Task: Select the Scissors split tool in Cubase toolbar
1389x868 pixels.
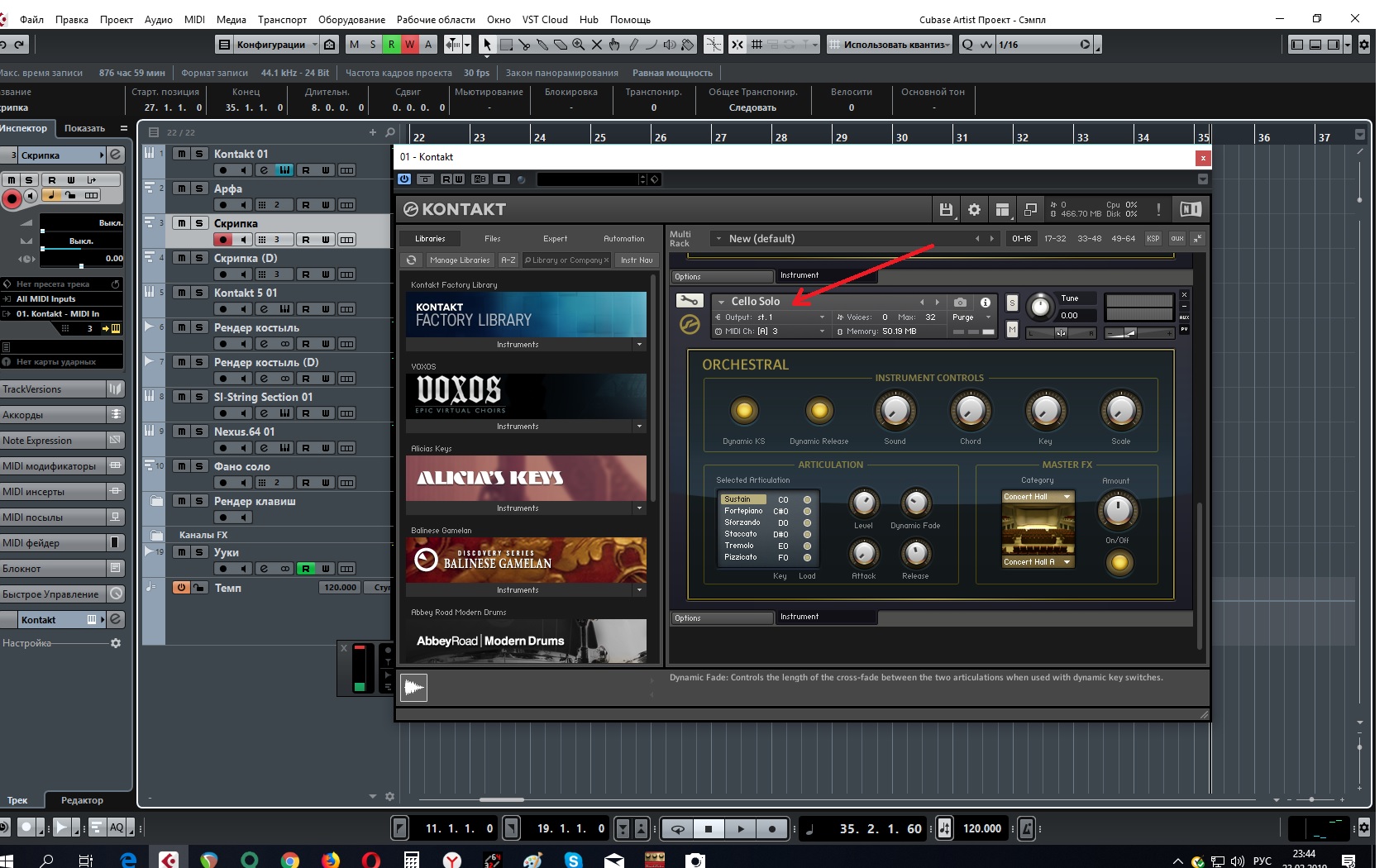Action: tap(524, 45)
